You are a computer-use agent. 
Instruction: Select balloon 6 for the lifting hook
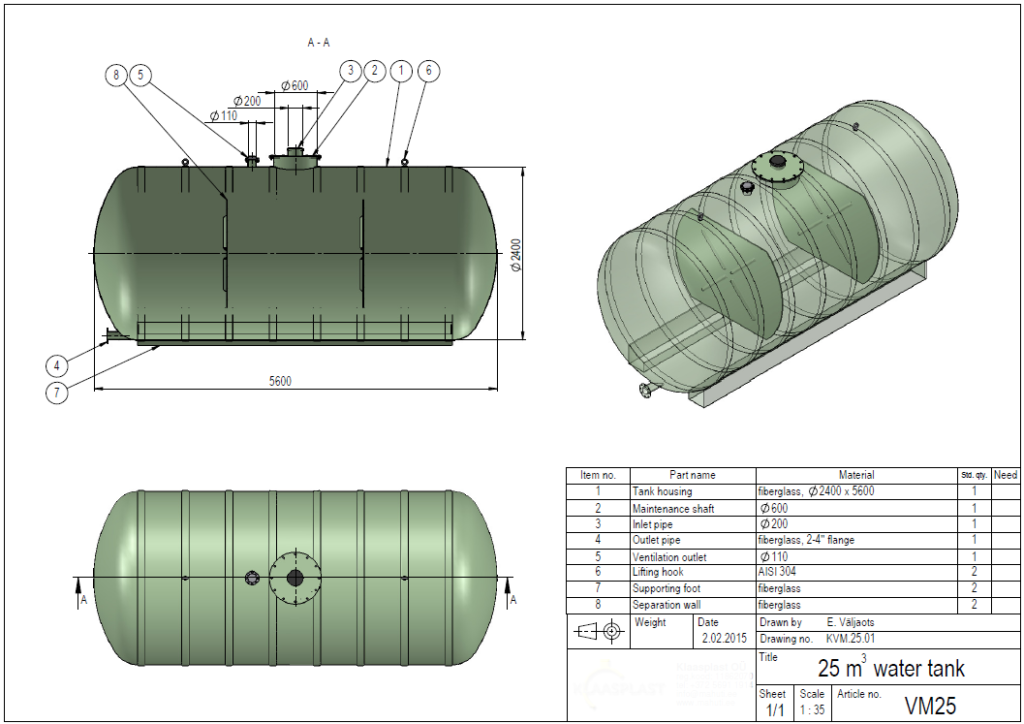pyautogui.click(x=428, y=70)
